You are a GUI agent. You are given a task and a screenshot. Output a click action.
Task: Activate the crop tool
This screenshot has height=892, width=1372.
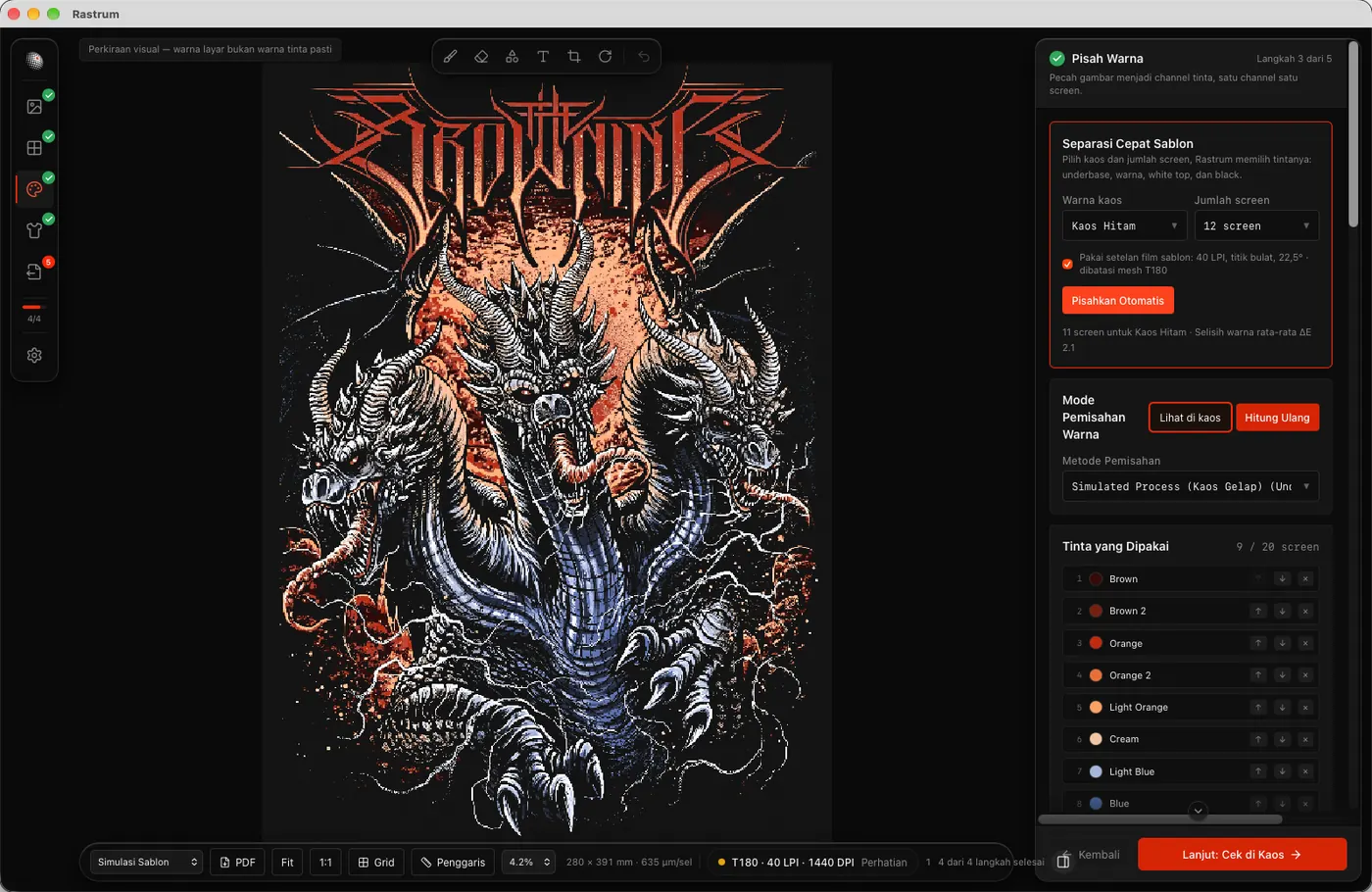[574, 57]
